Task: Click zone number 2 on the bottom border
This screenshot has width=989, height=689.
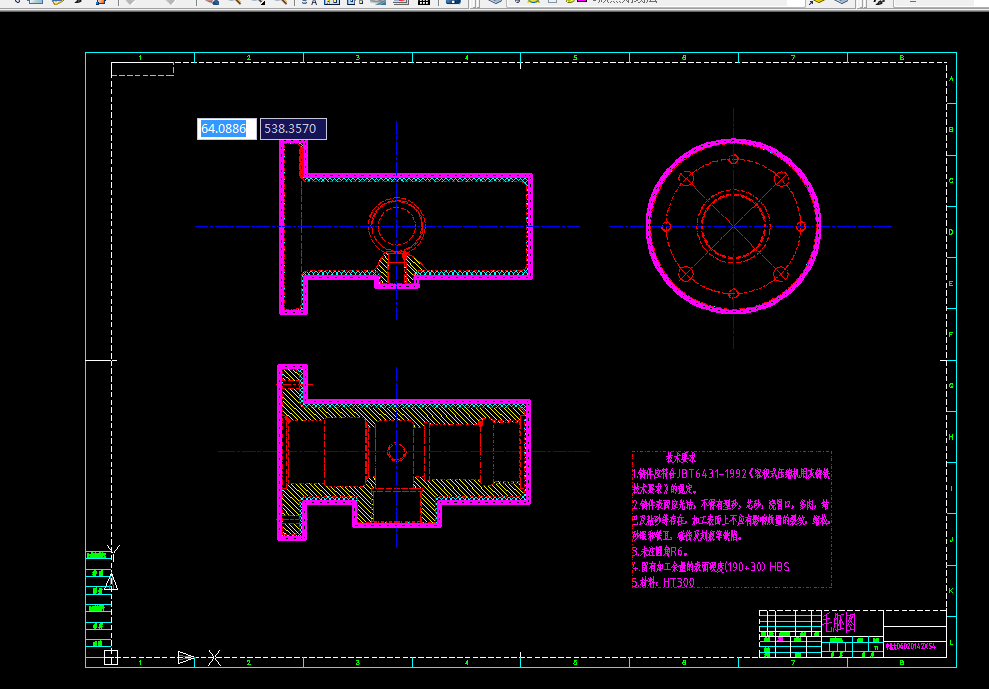Action: click(x=249, y=662)
